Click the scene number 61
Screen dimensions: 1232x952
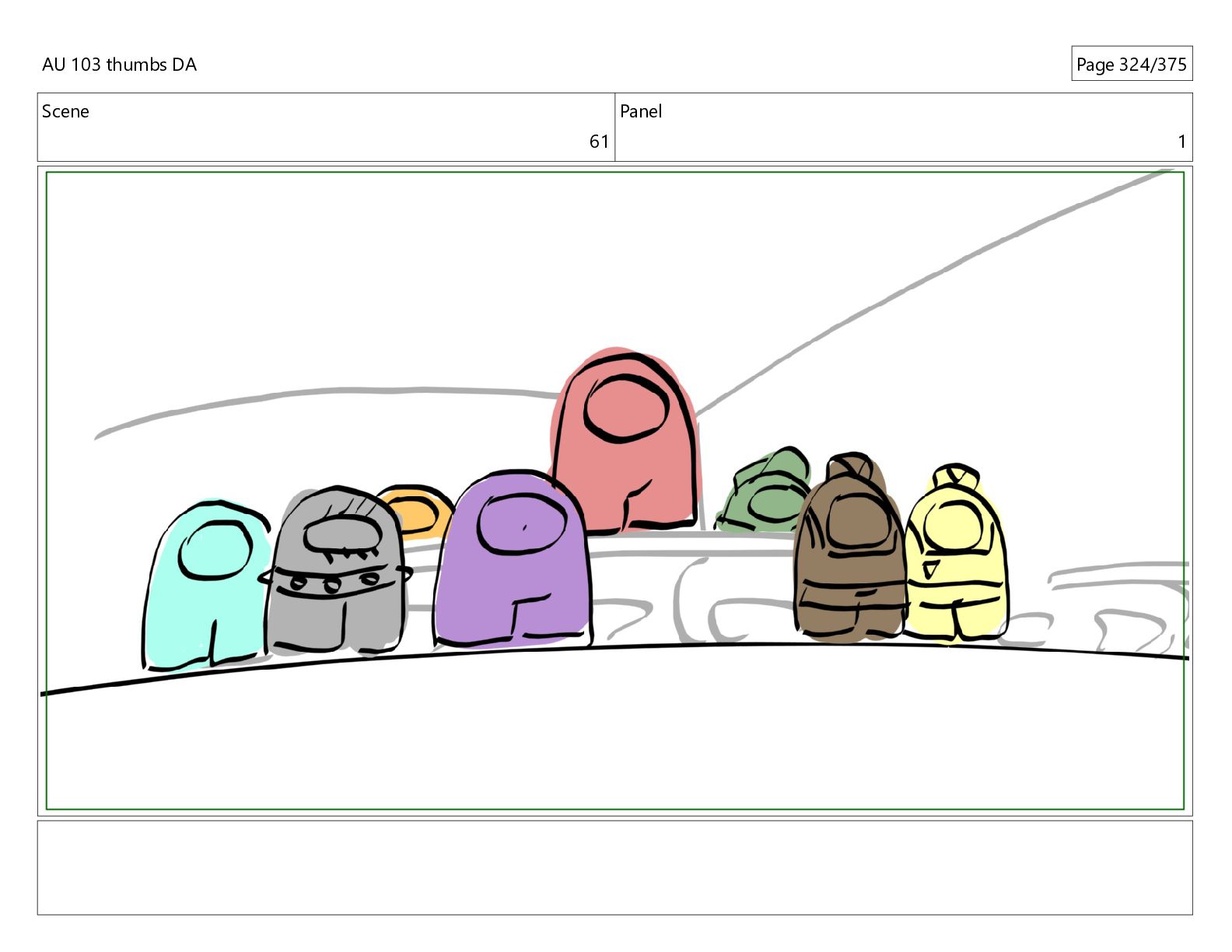(x=598, y=142)
